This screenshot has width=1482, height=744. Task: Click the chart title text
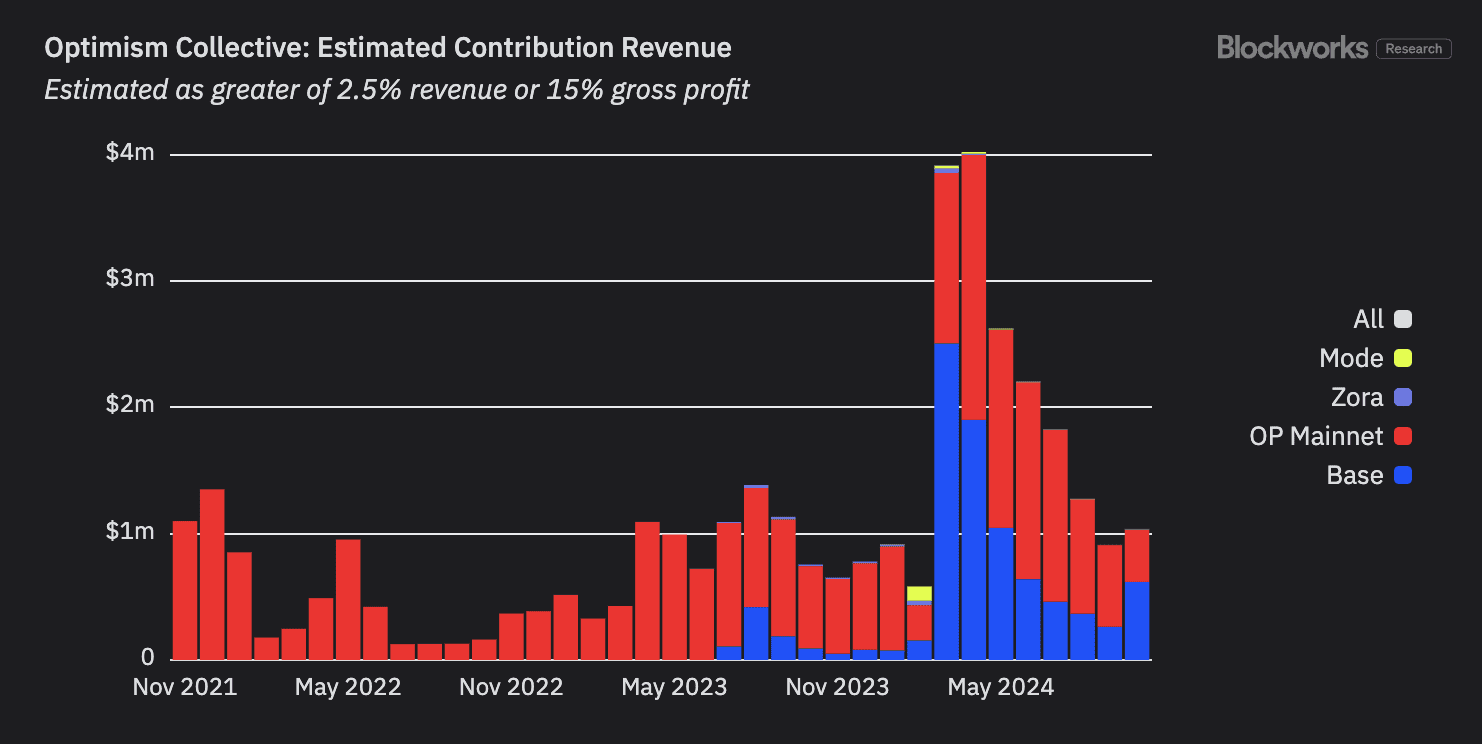pos(388,48)
